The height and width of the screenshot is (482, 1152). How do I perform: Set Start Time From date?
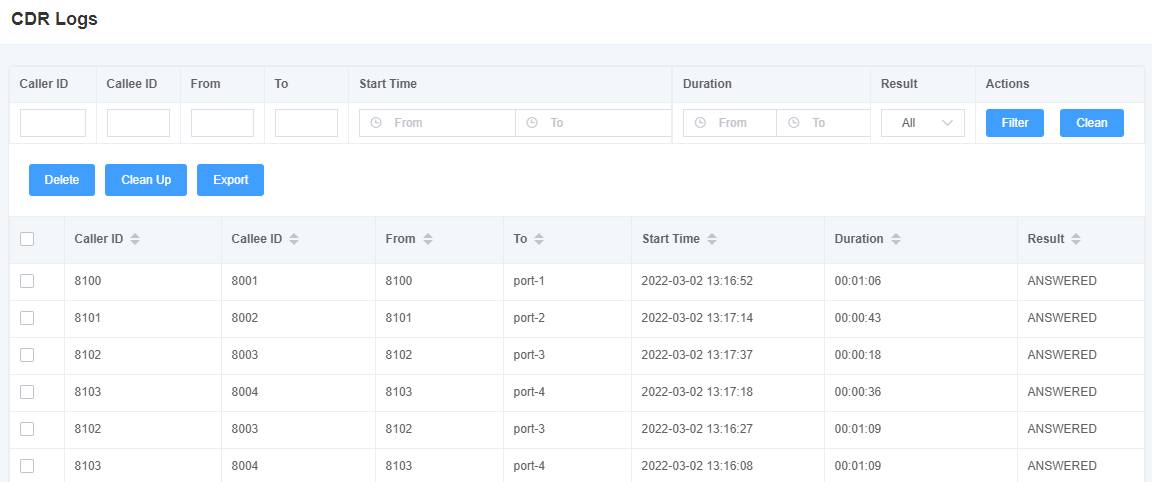tap(437, 123)
